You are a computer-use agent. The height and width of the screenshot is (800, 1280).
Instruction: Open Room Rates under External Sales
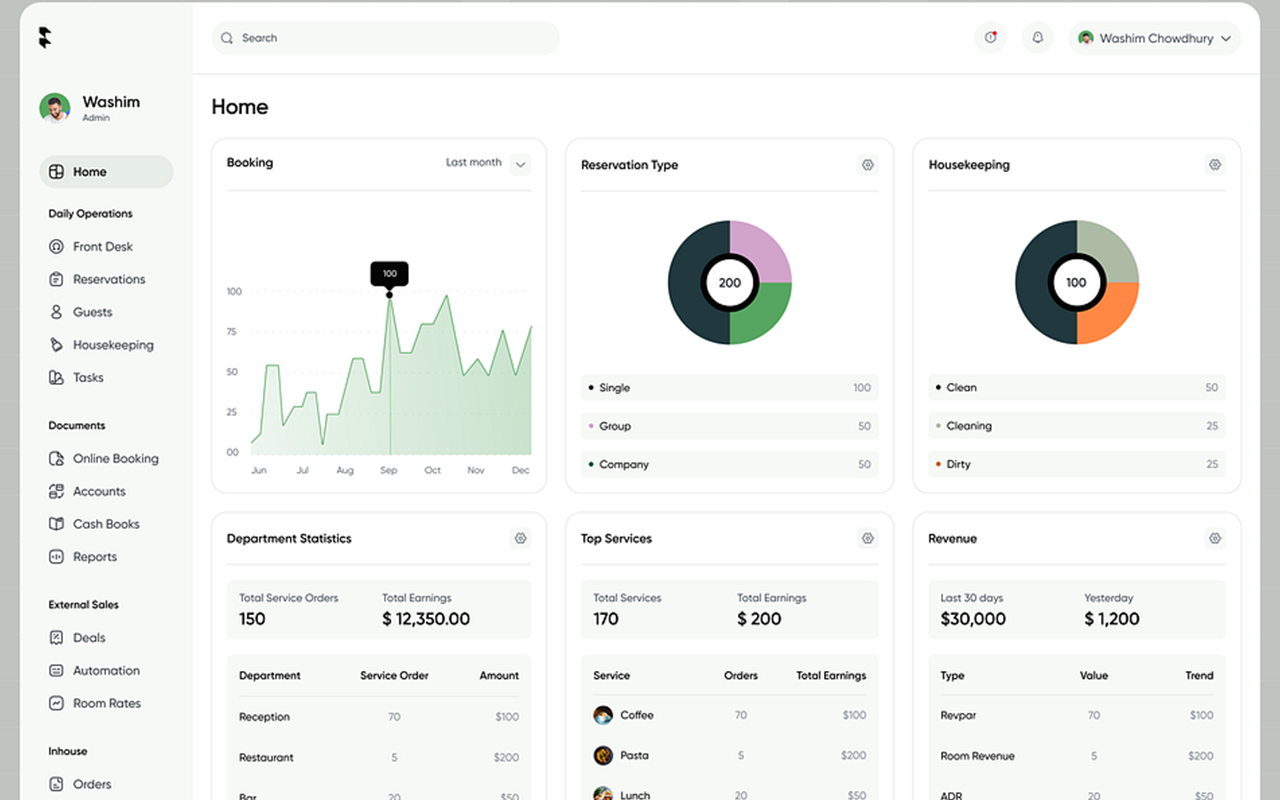point(106,704)
